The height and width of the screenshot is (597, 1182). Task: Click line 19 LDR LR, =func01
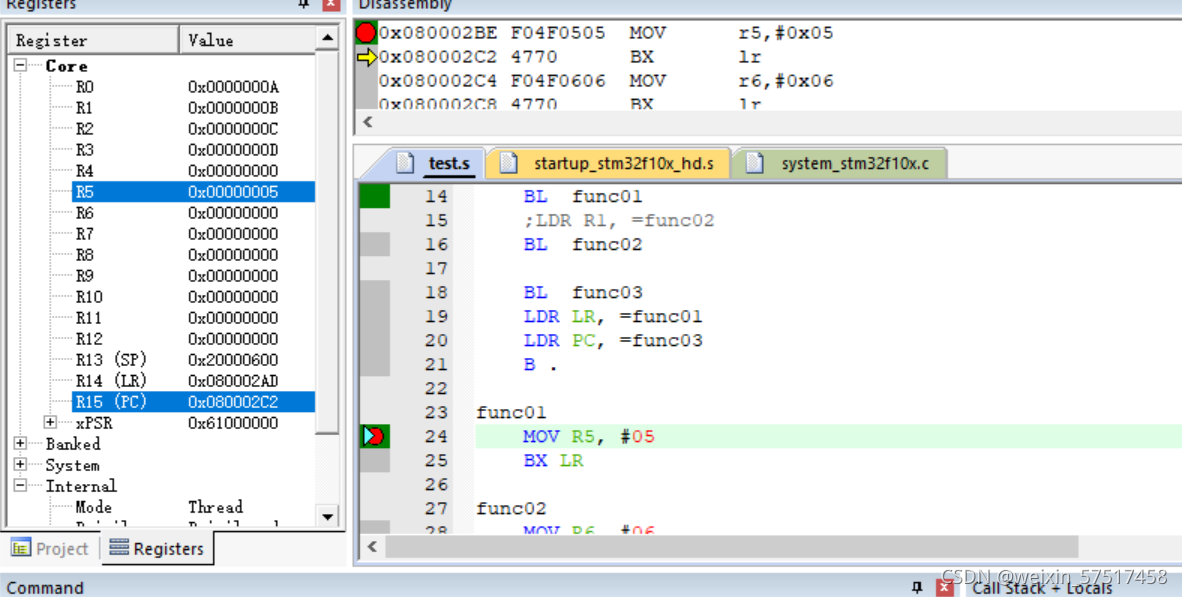coord(613,317)
